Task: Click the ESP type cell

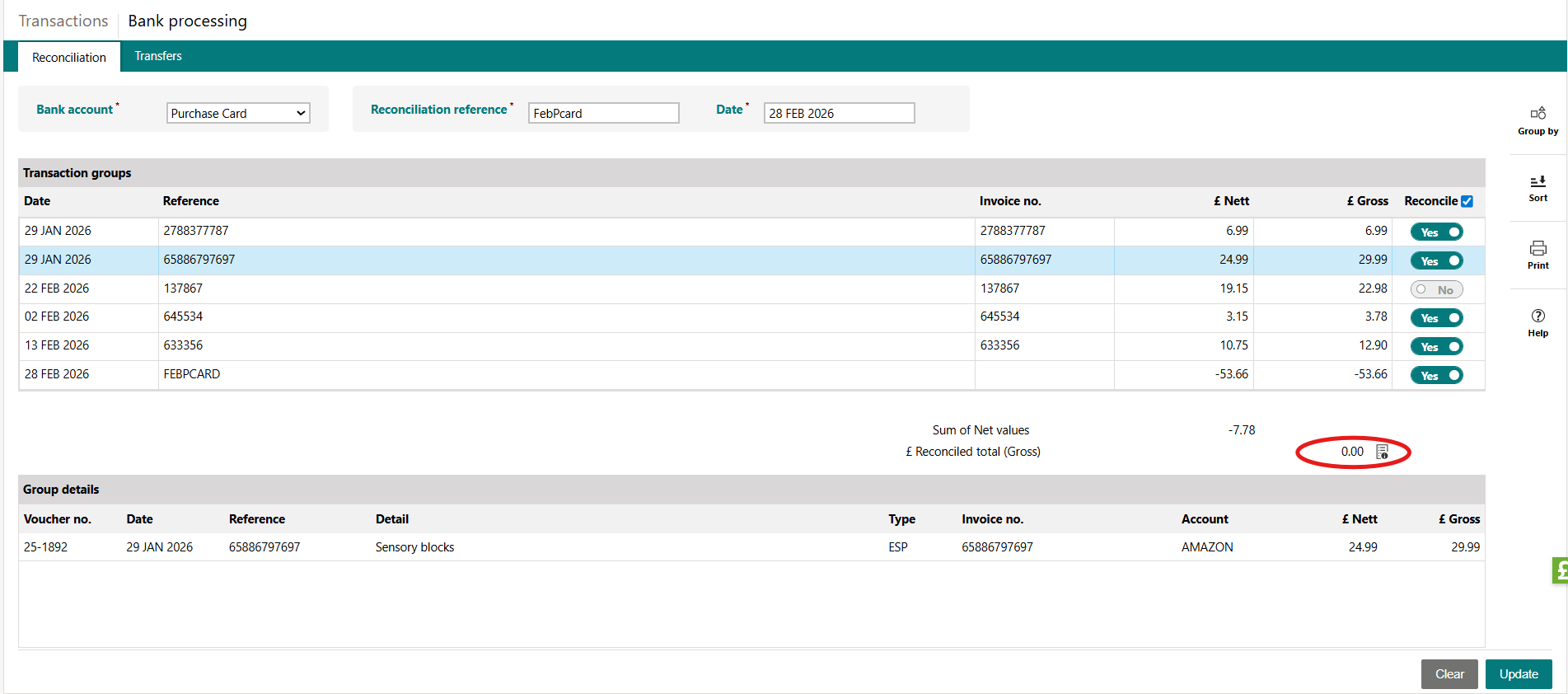Action: pos(898,547)
